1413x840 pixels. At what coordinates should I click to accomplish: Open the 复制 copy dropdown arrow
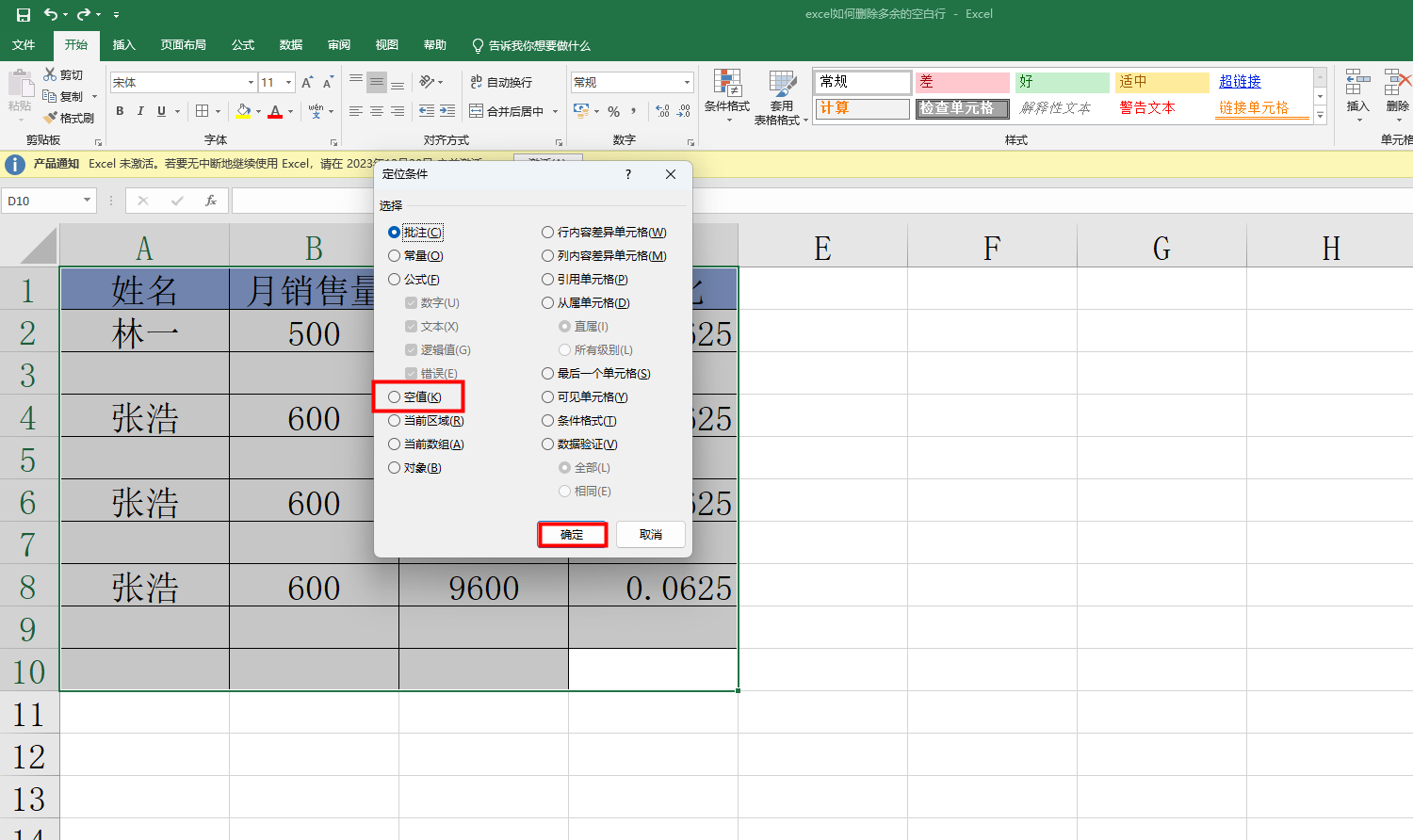[93, 96]
